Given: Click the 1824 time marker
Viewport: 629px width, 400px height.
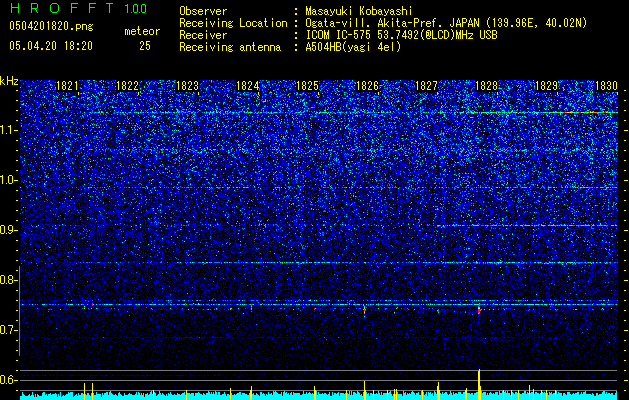Looking at the screenshot, I should tap(248, 86).
